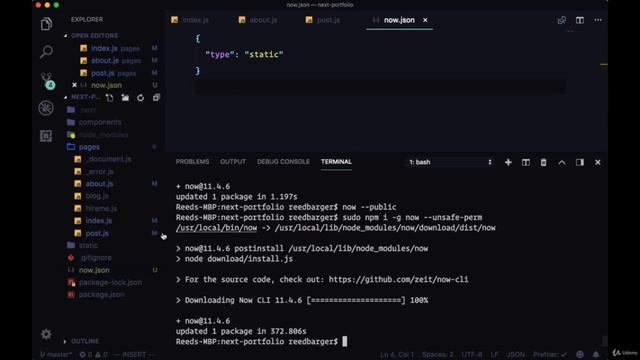640x360 pixels.
Task: Refresh the explorer file tree
Action: click(140, 98)
